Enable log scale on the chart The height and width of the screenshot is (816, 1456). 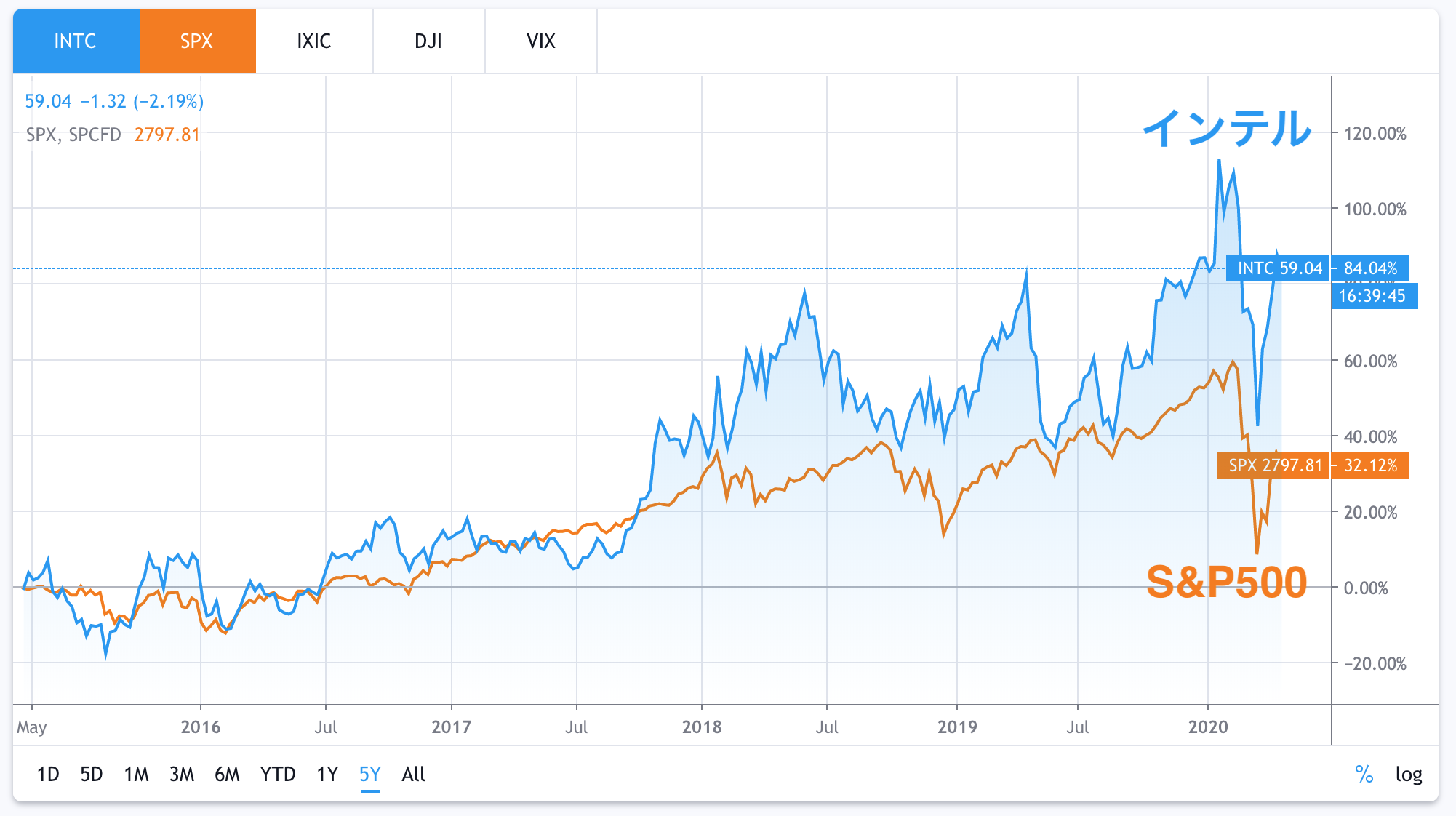click(x=1409, y=775)
